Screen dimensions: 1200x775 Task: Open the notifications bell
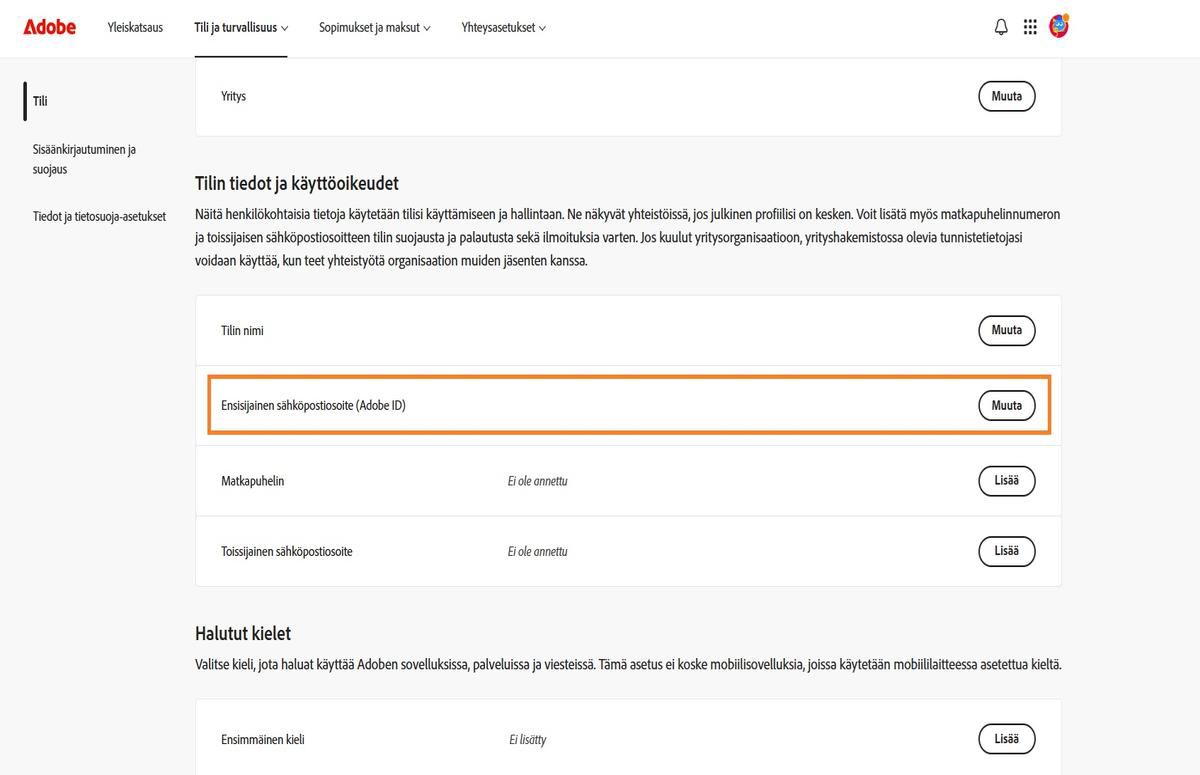point(1000,26)
